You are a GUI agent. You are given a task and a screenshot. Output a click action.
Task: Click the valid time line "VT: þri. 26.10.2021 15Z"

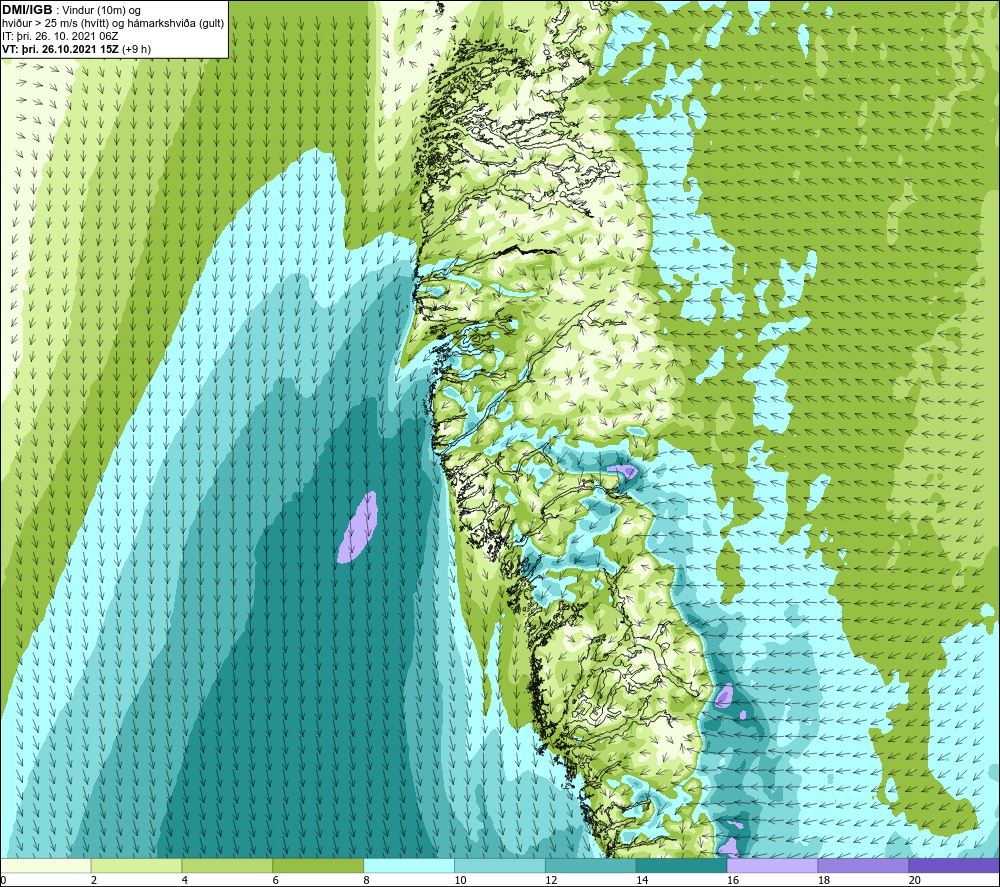tap(62, 49)
